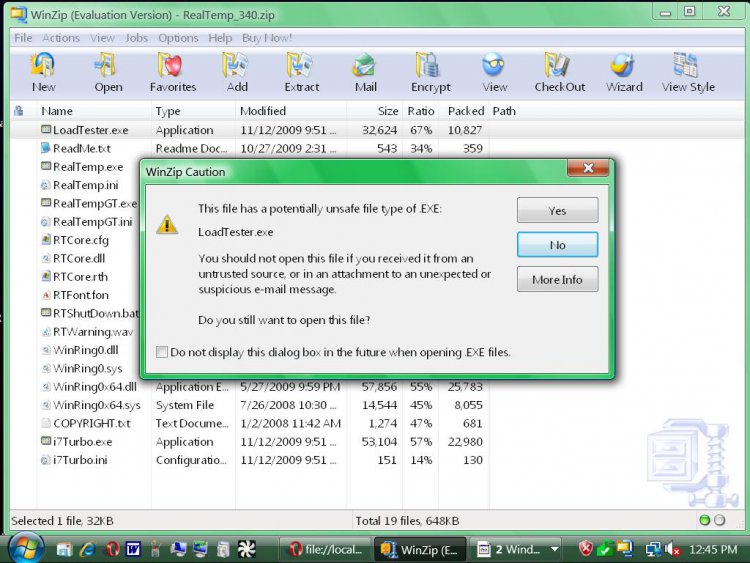
Task: Sort by the Size column header
Action: [x=375, y=111]
